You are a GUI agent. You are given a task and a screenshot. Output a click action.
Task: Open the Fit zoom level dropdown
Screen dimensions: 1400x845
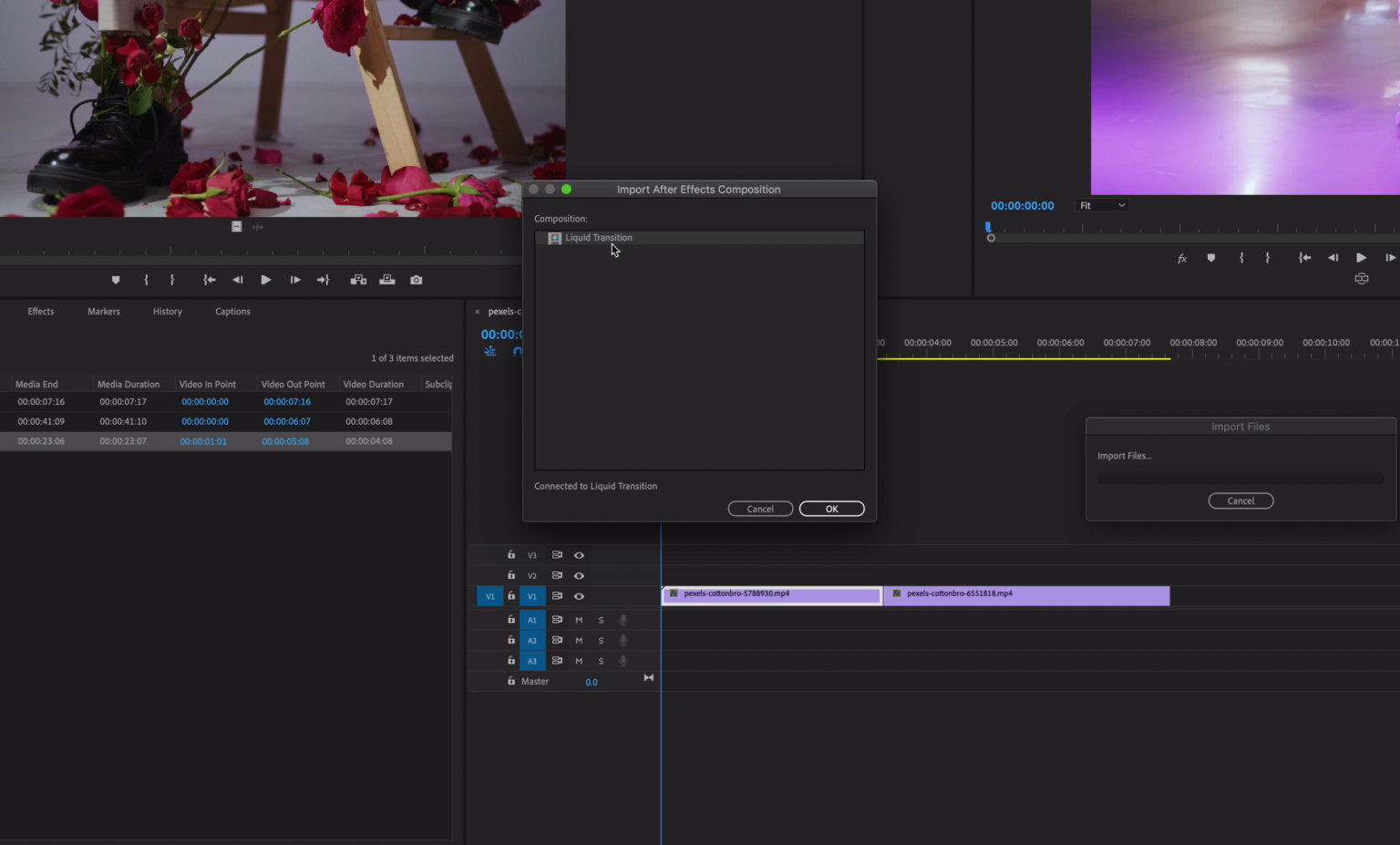(x=1102, y=204)
